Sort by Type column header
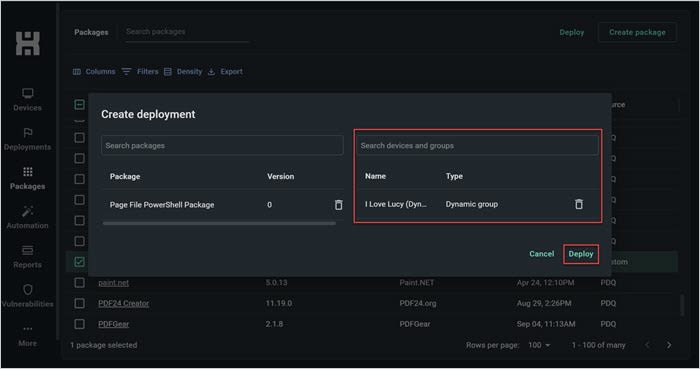The width and height of the screenshot is (700, 369). (454, 176)
